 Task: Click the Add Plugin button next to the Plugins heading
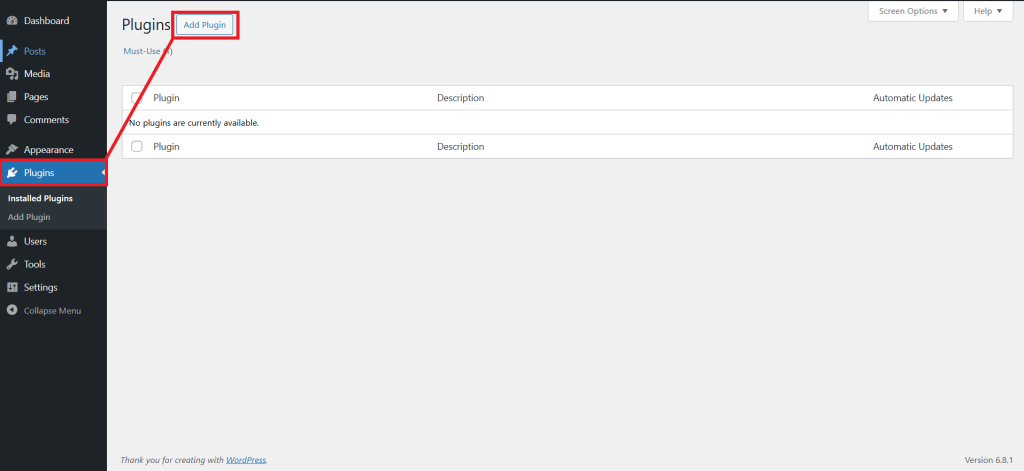coord(204,25)
